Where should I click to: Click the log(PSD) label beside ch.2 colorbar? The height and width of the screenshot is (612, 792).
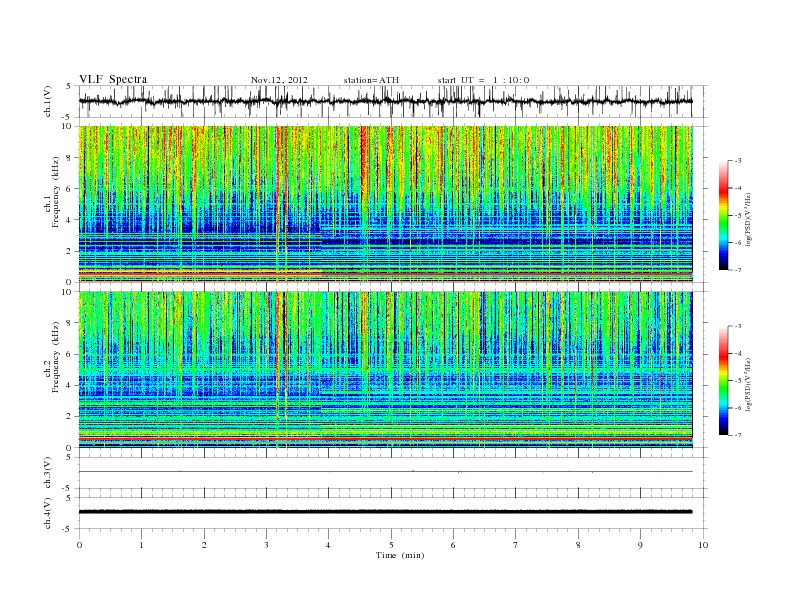coord(748,384)
